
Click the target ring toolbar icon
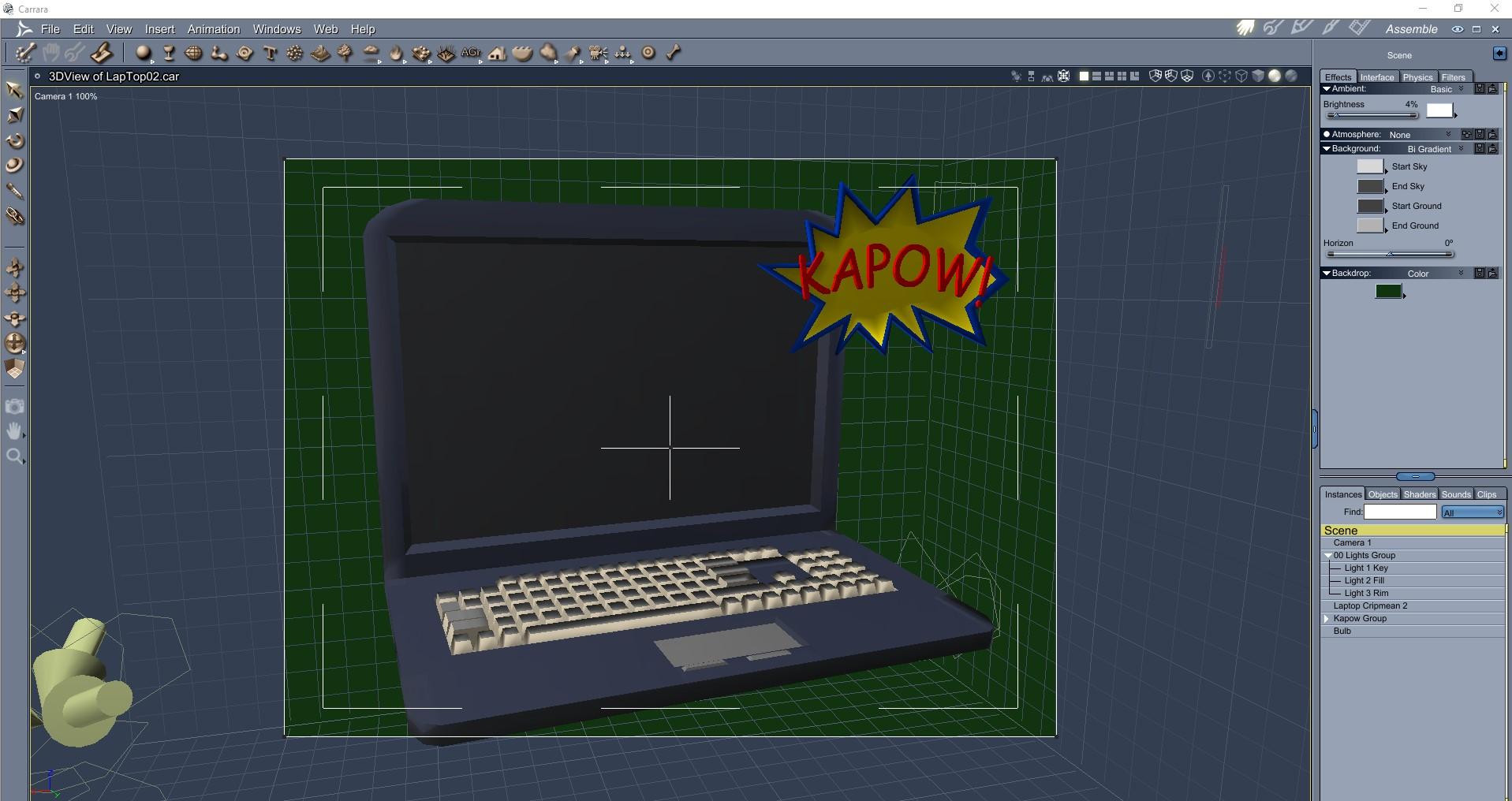click(x=648, y=53)
